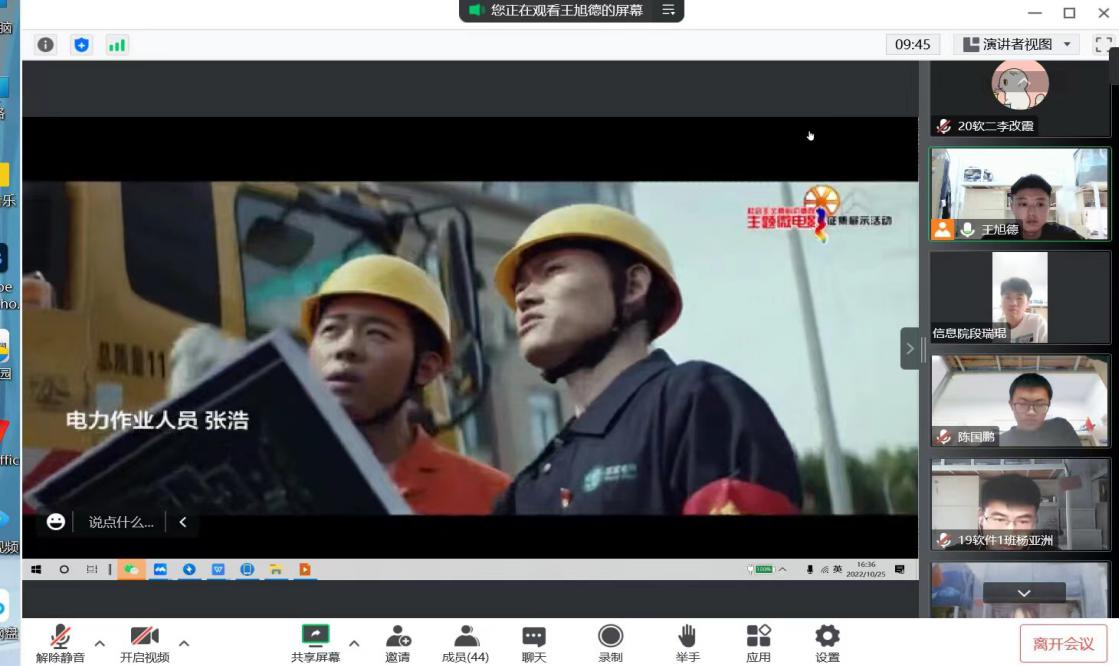Click the 说点什么... chat input

tap(121, 522)
